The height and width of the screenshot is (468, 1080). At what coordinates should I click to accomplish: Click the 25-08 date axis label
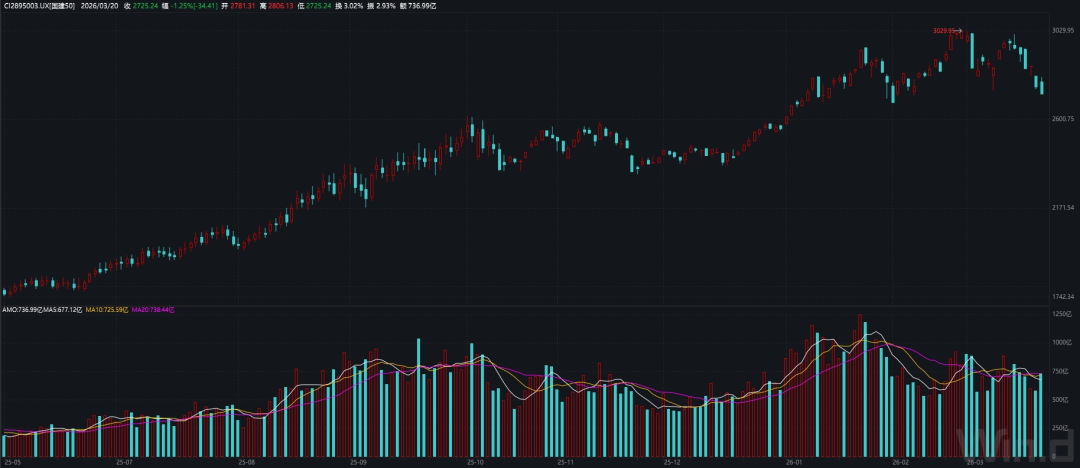click(x=245, y=462)
